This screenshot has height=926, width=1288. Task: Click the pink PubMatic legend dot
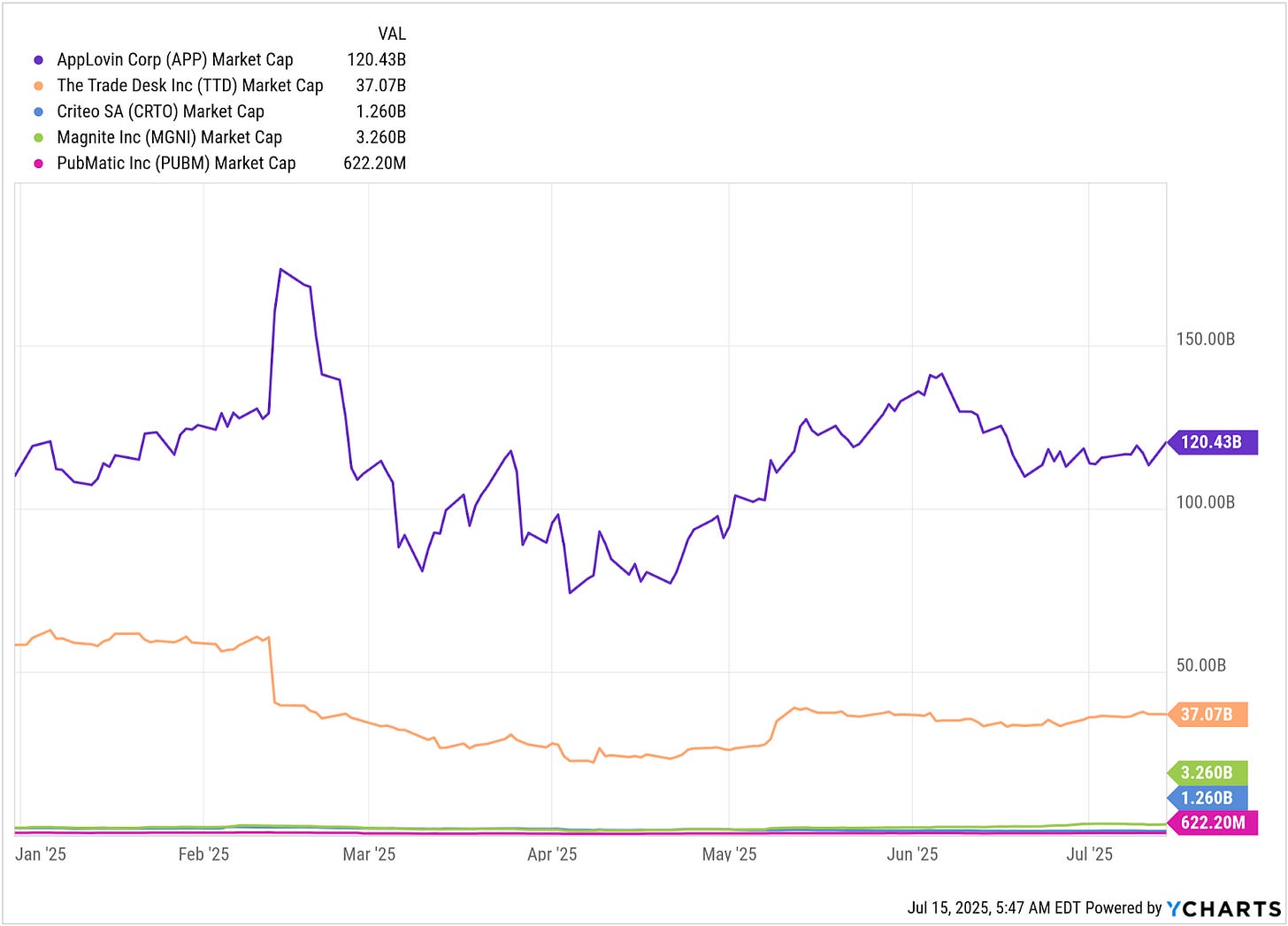(x=38, y=163)
